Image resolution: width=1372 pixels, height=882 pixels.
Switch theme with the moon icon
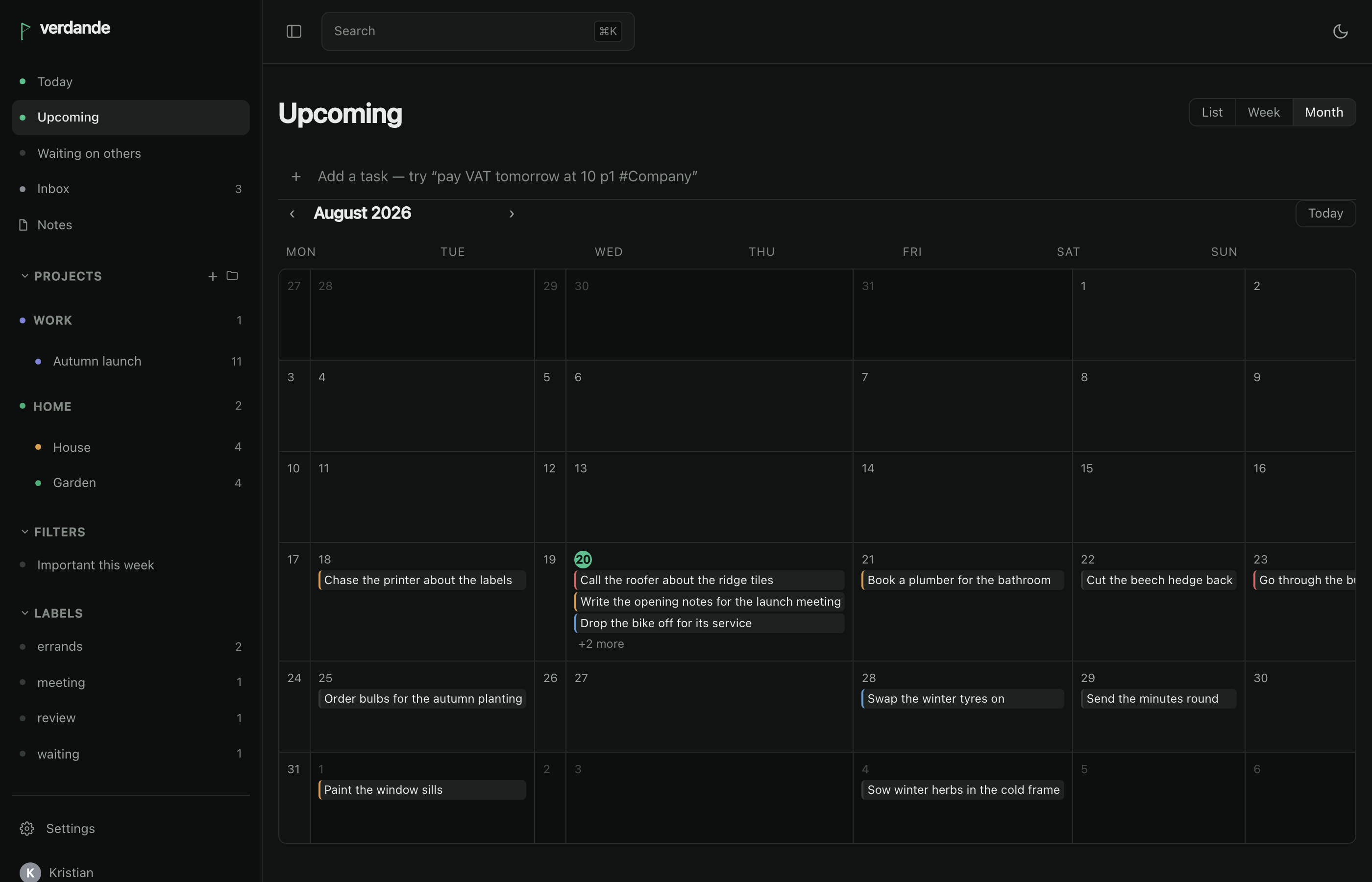pos(1340,31)
